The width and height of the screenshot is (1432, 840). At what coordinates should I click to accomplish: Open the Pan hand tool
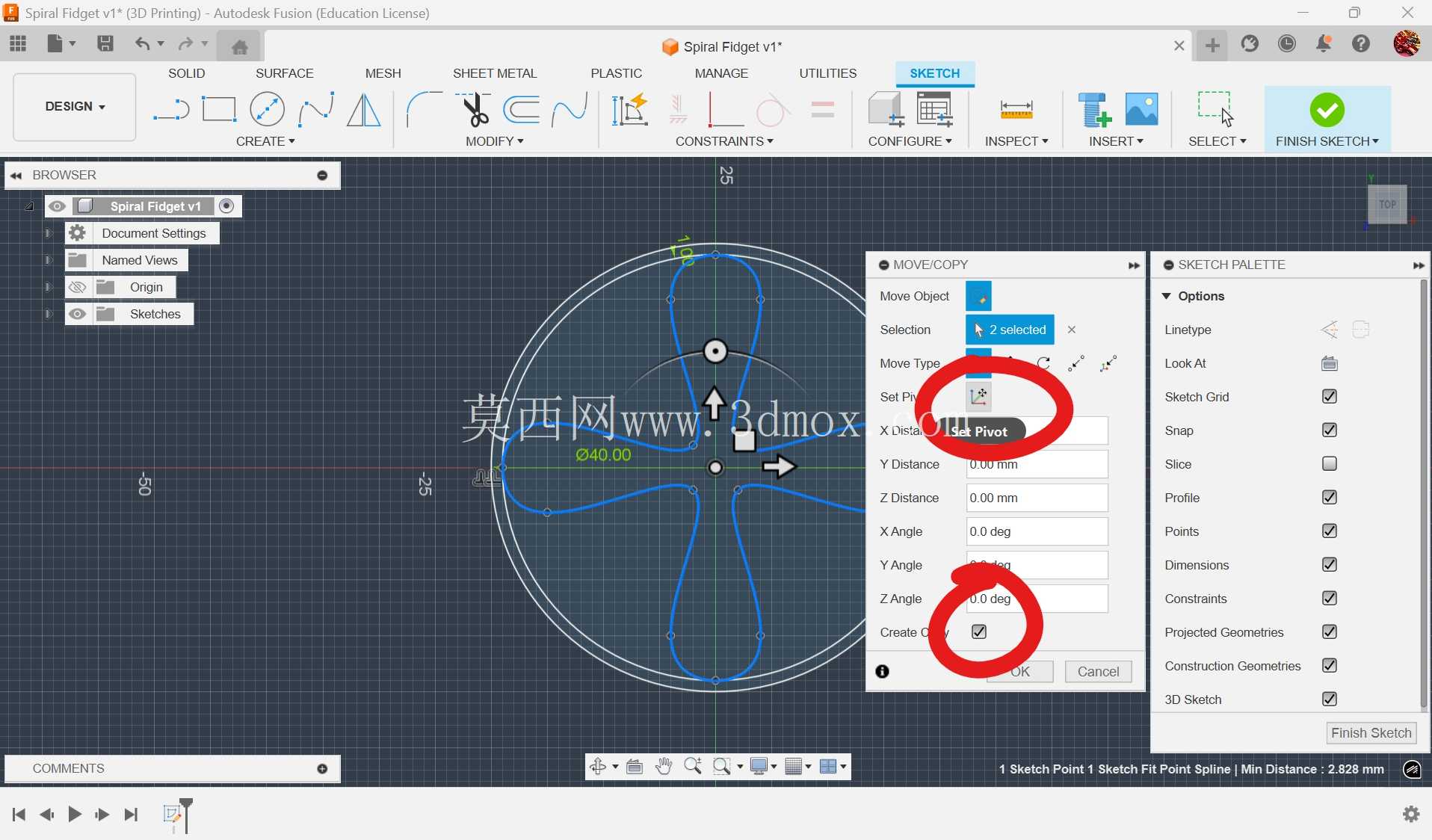pyautogui.click(x=663, y=766)
